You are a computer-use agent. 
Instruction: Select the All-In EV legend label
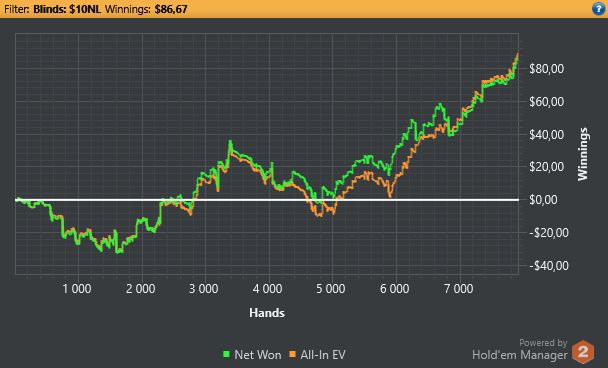point(323,354)
